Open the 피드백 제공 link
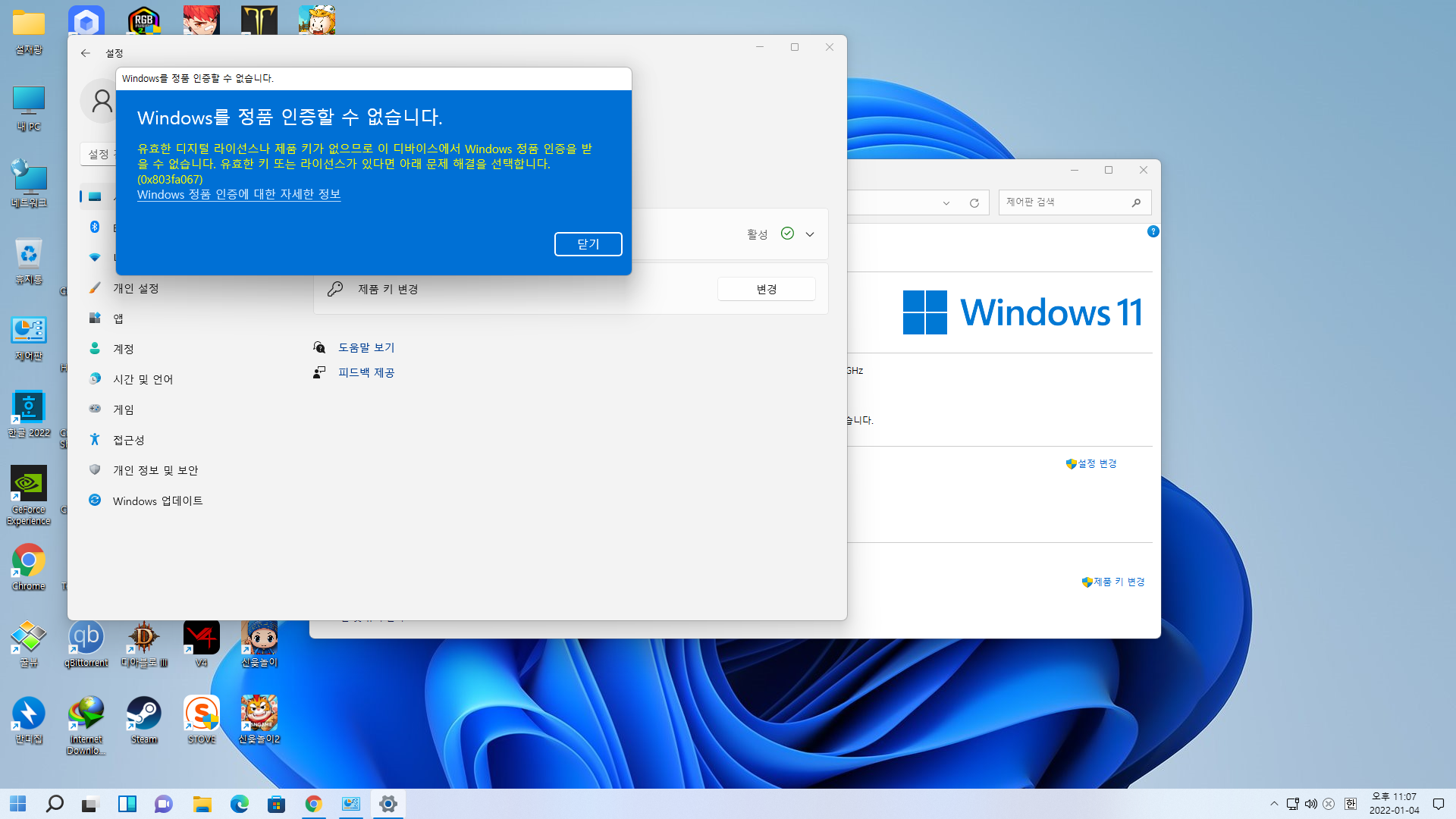 [366, 372]
